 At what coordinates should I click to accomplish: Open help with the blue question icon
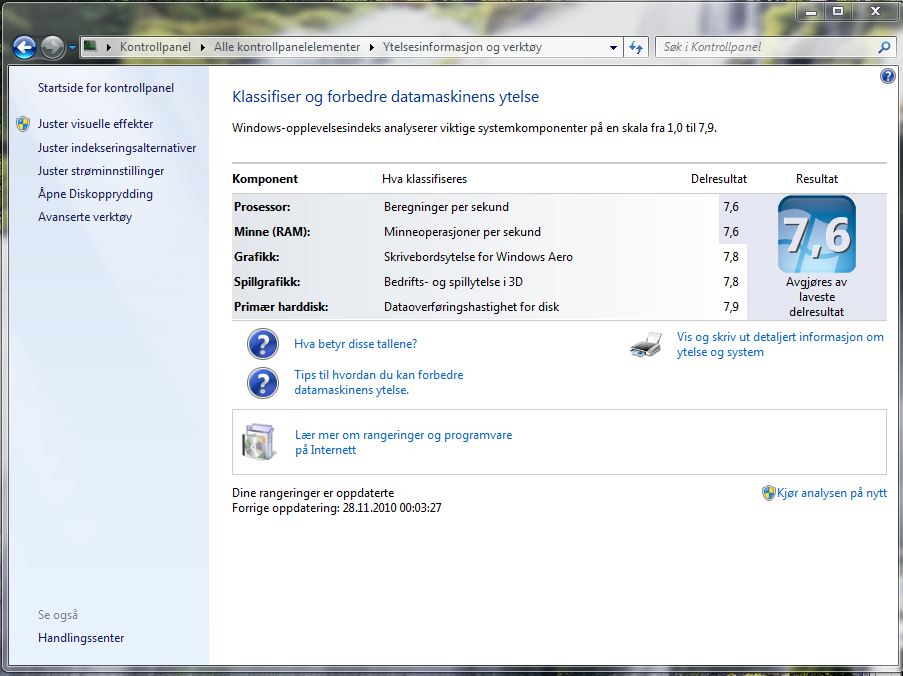click(x=887, y=76)
